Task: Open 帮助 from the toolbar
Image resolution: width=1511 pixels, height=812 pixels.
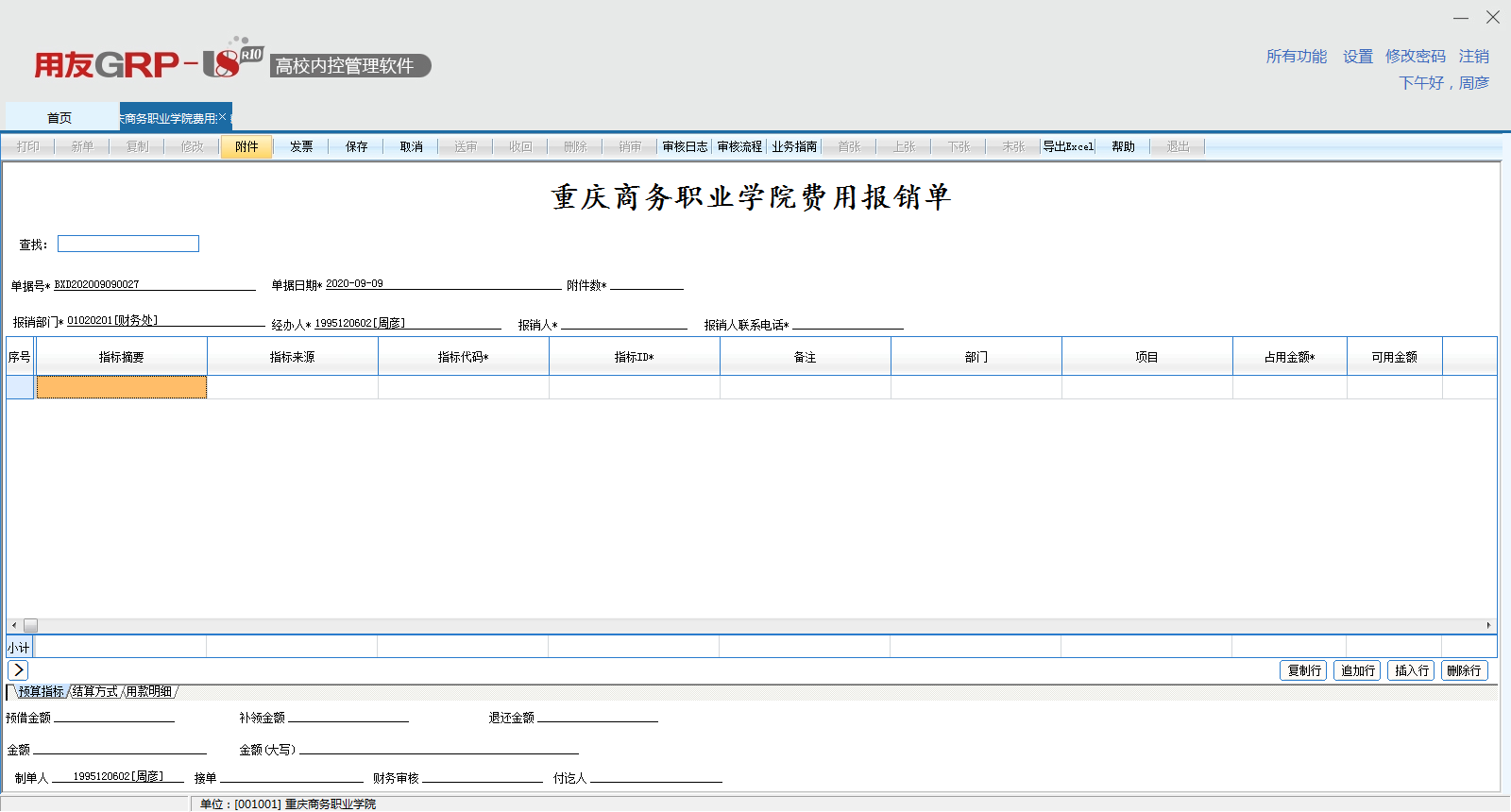Action: (x=1123, y=146)
